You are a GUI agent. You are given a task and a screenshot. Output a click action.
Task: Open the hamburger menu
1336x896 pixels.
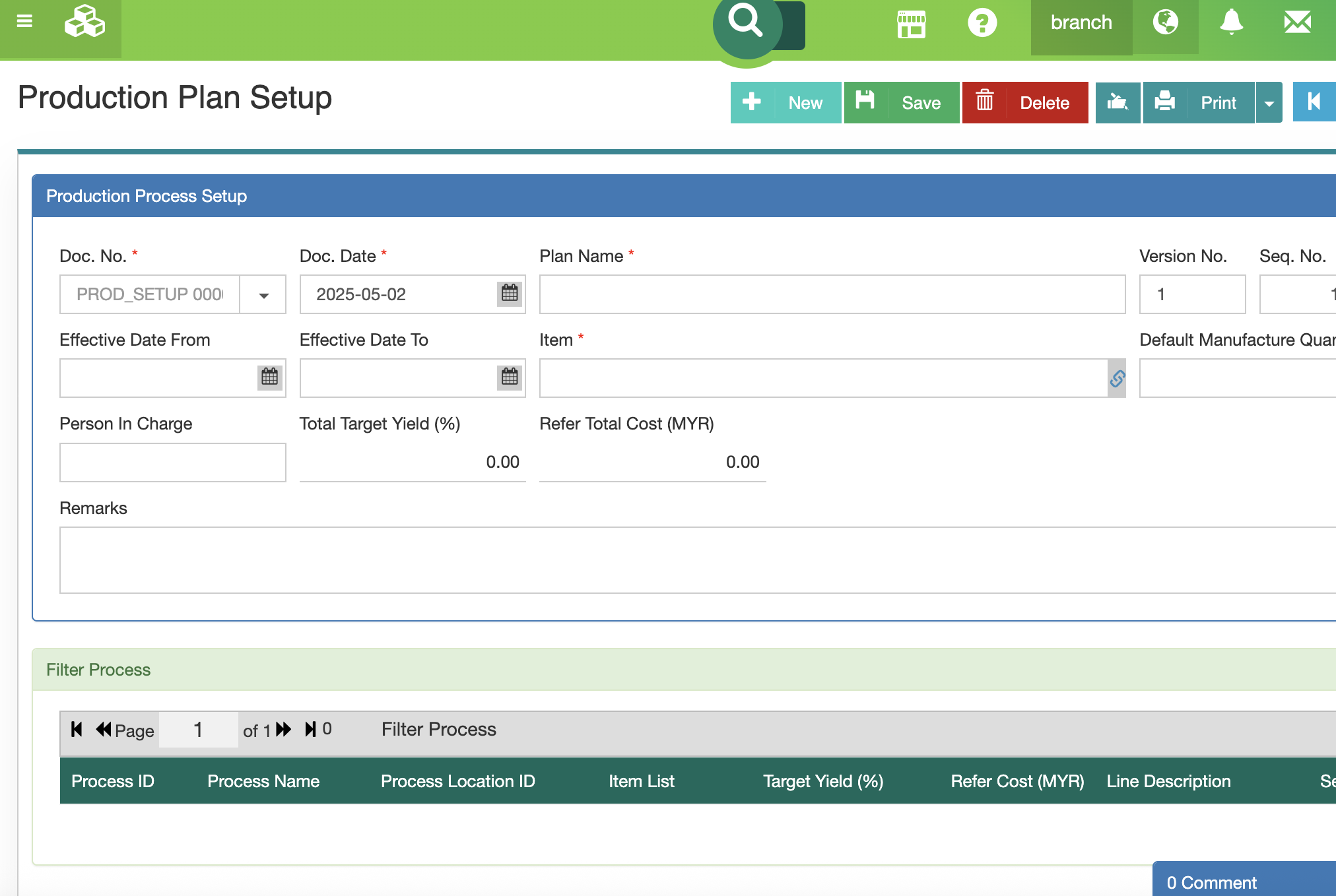24,22
